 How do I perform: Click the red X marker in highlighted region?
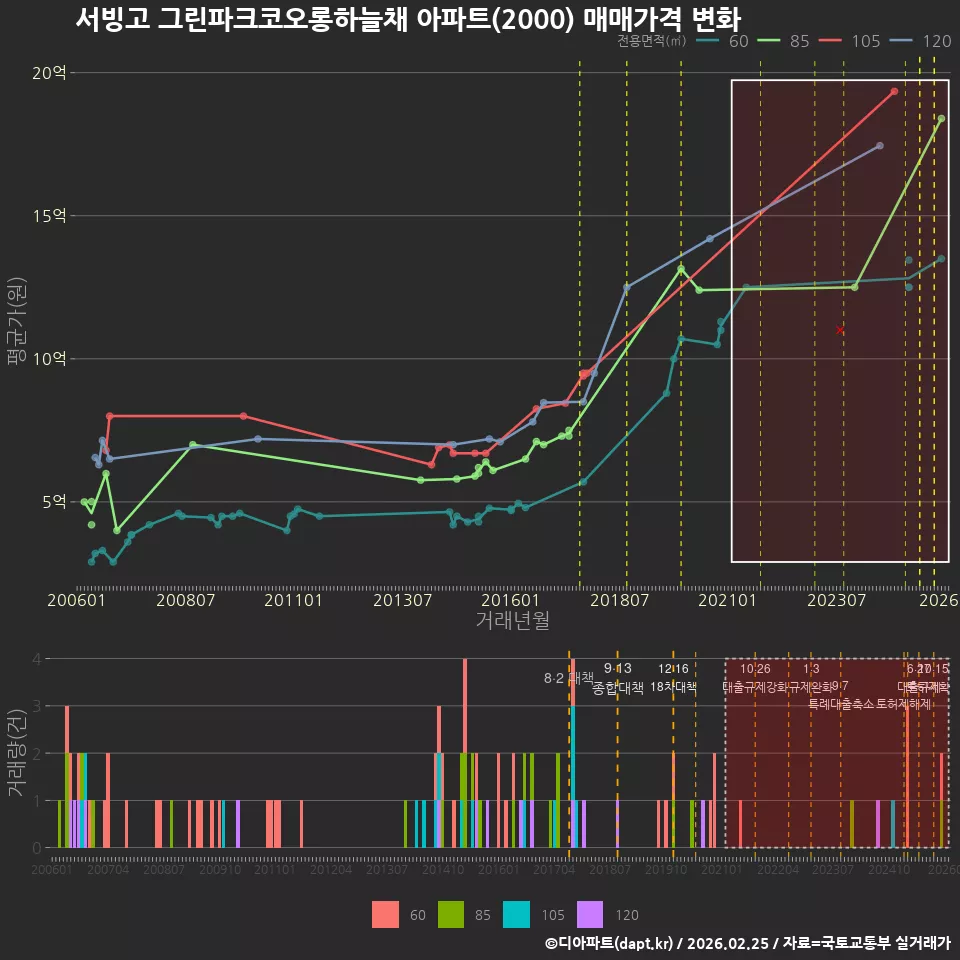click(x=840, y=330)
